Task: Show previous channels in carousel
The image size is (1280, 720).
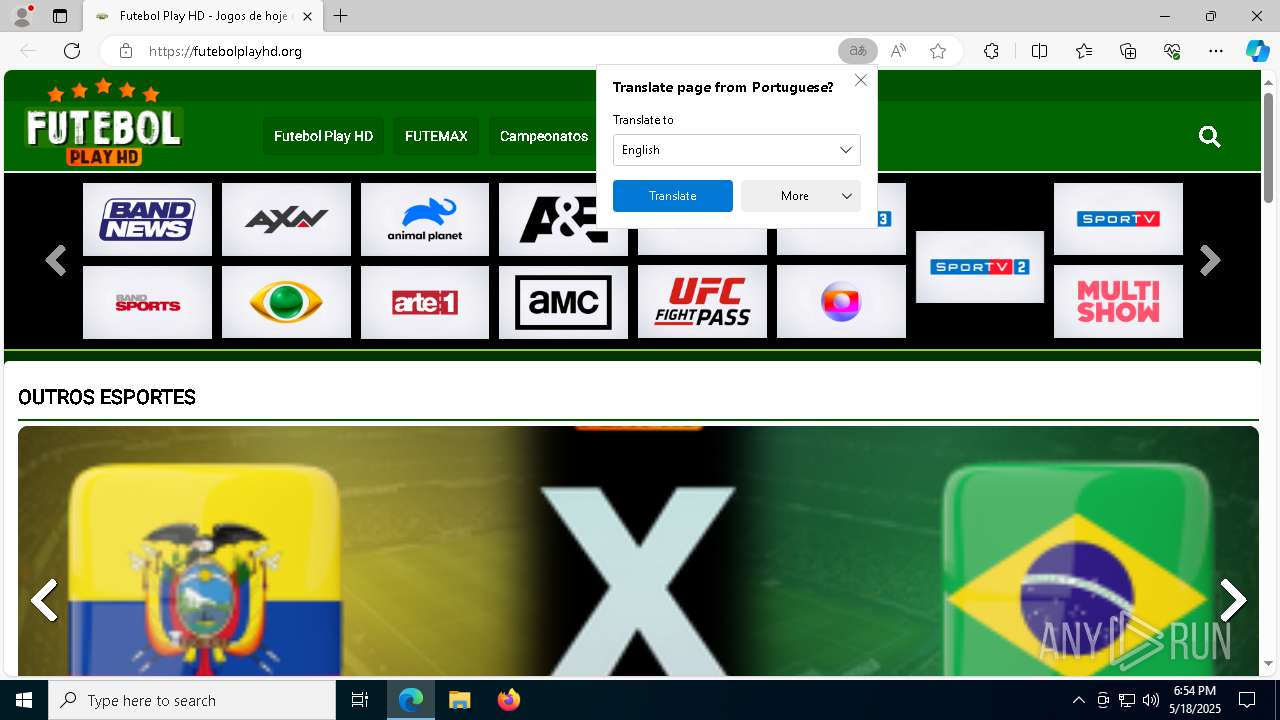Action: pyautogui.click(x=56, y=261)
